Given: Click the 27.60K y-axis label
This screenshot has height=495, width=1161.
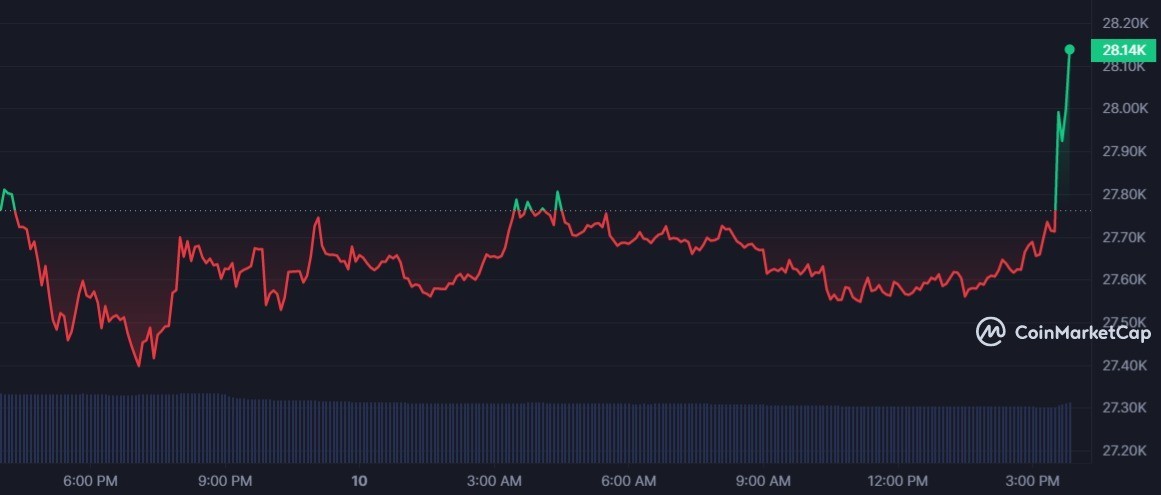Looking at the screenshot, I should click(x=1125, y=280).
